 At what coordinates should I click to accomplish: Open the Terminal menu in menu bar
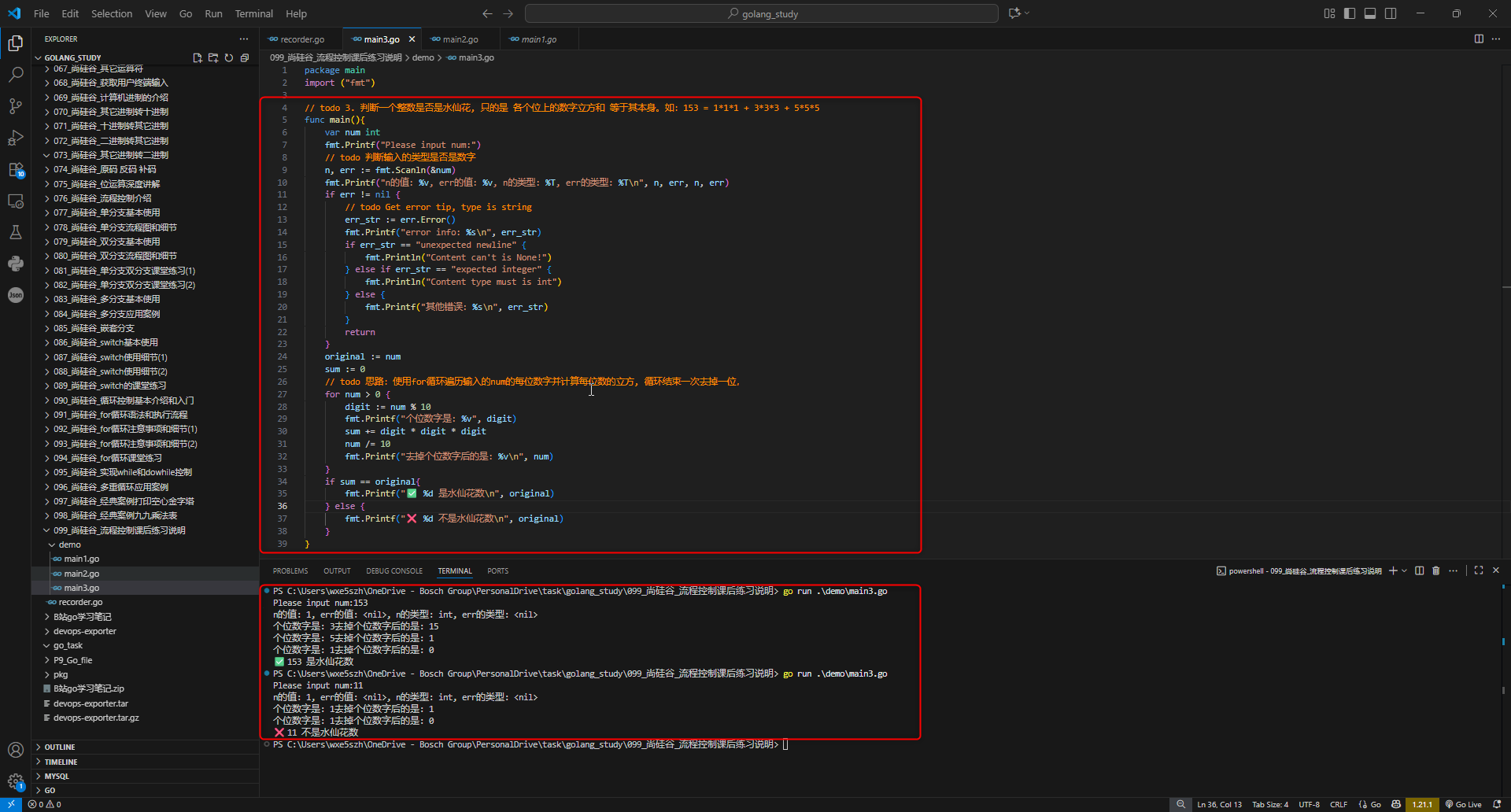(x=253, y=13)
